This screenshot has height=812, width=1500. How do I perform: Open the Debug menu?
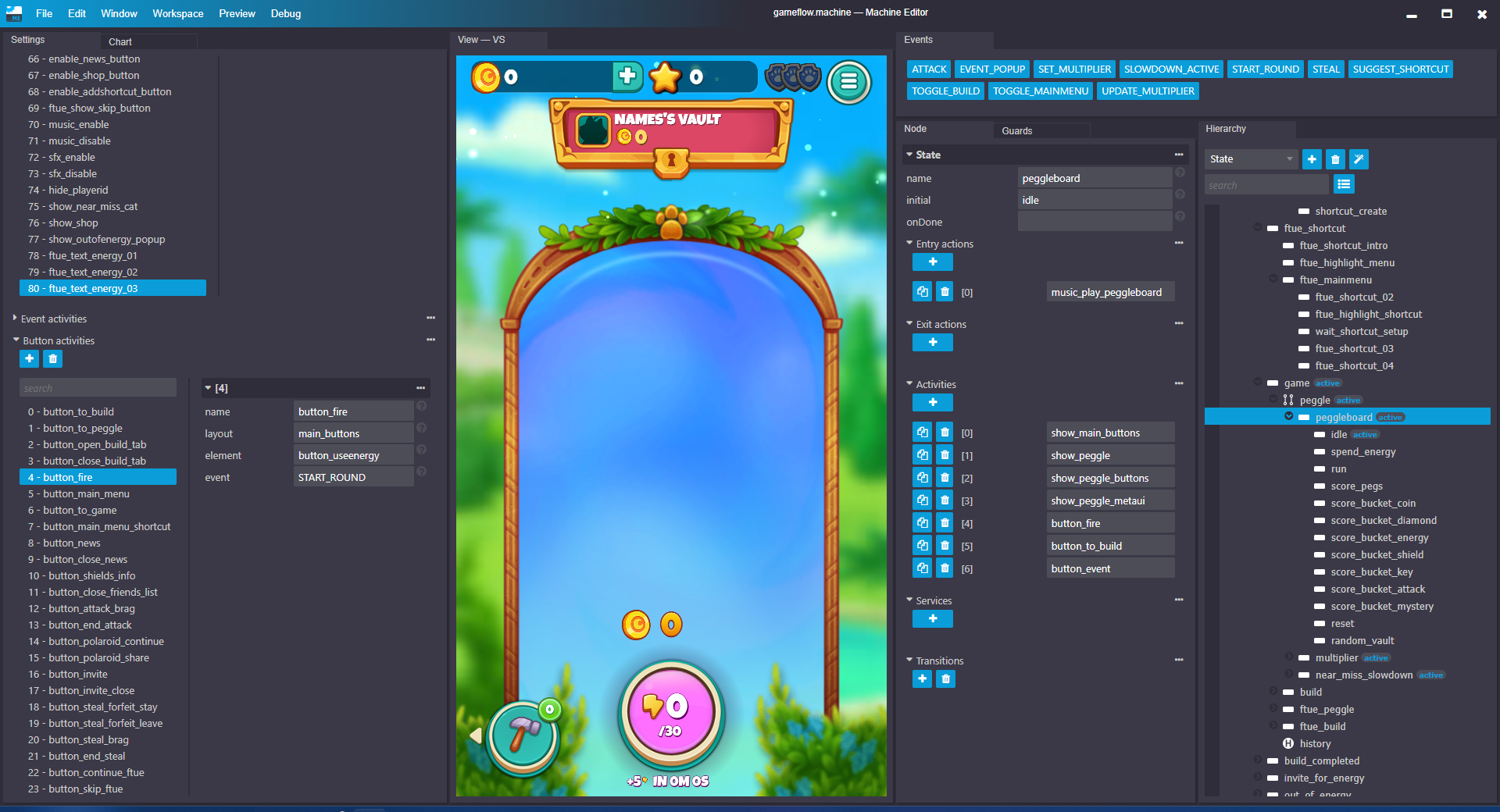click(x=286, y=13)
